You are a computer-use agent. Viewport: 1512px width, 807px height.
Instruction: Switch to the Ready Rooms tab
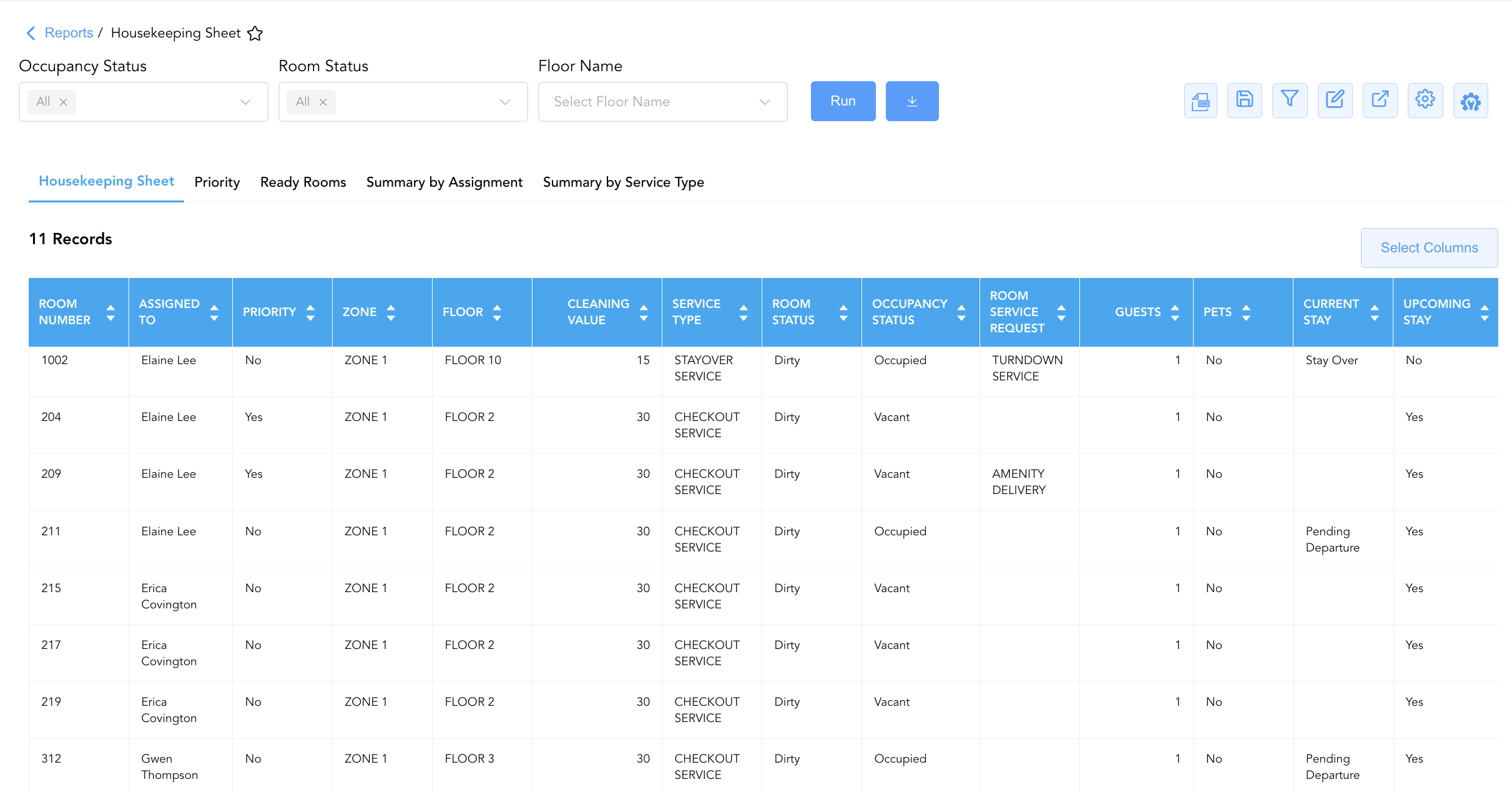coord(303,182)
